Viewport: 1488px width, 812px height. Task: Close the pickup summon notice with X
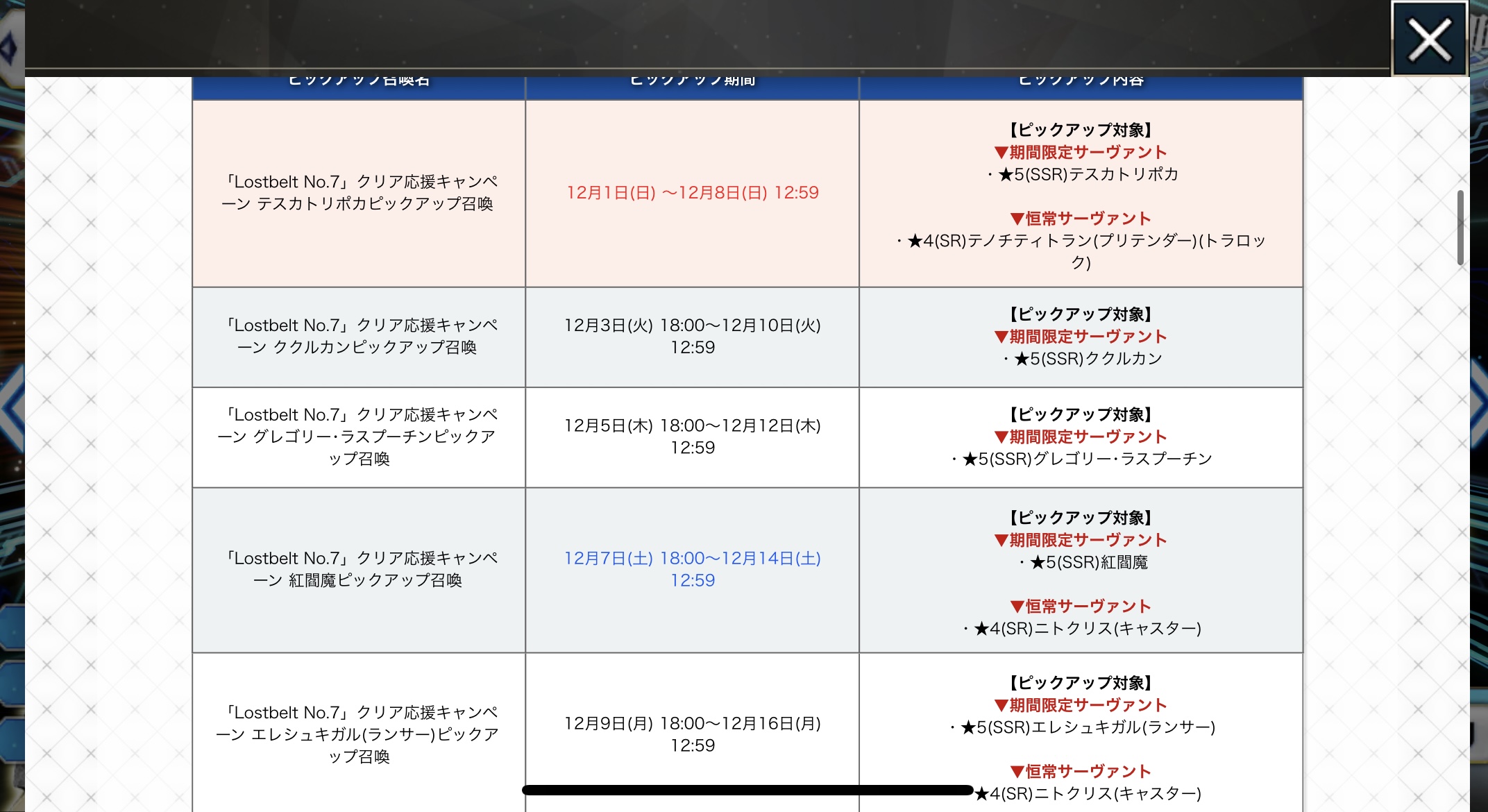coord(1429,39)
